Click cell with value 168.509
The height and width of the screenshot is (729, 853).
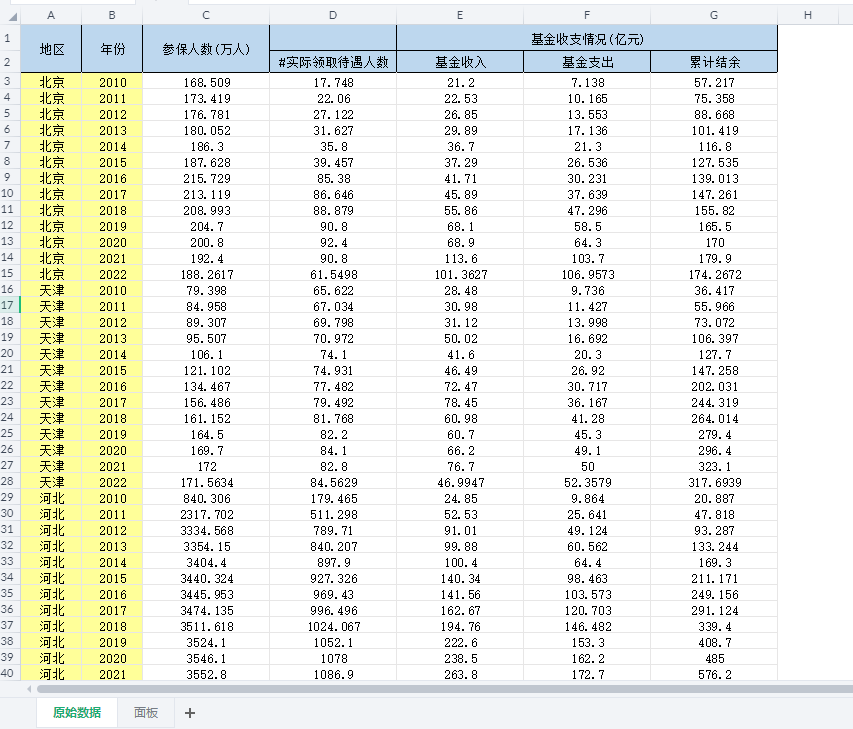(206, 82)
